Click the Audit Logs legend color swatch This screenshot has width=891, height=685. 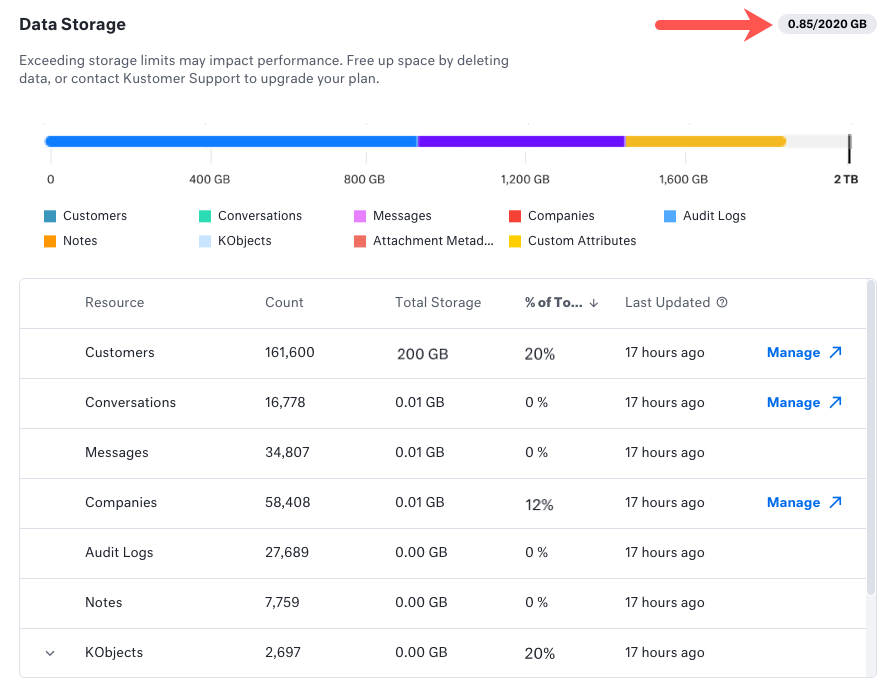670,216
